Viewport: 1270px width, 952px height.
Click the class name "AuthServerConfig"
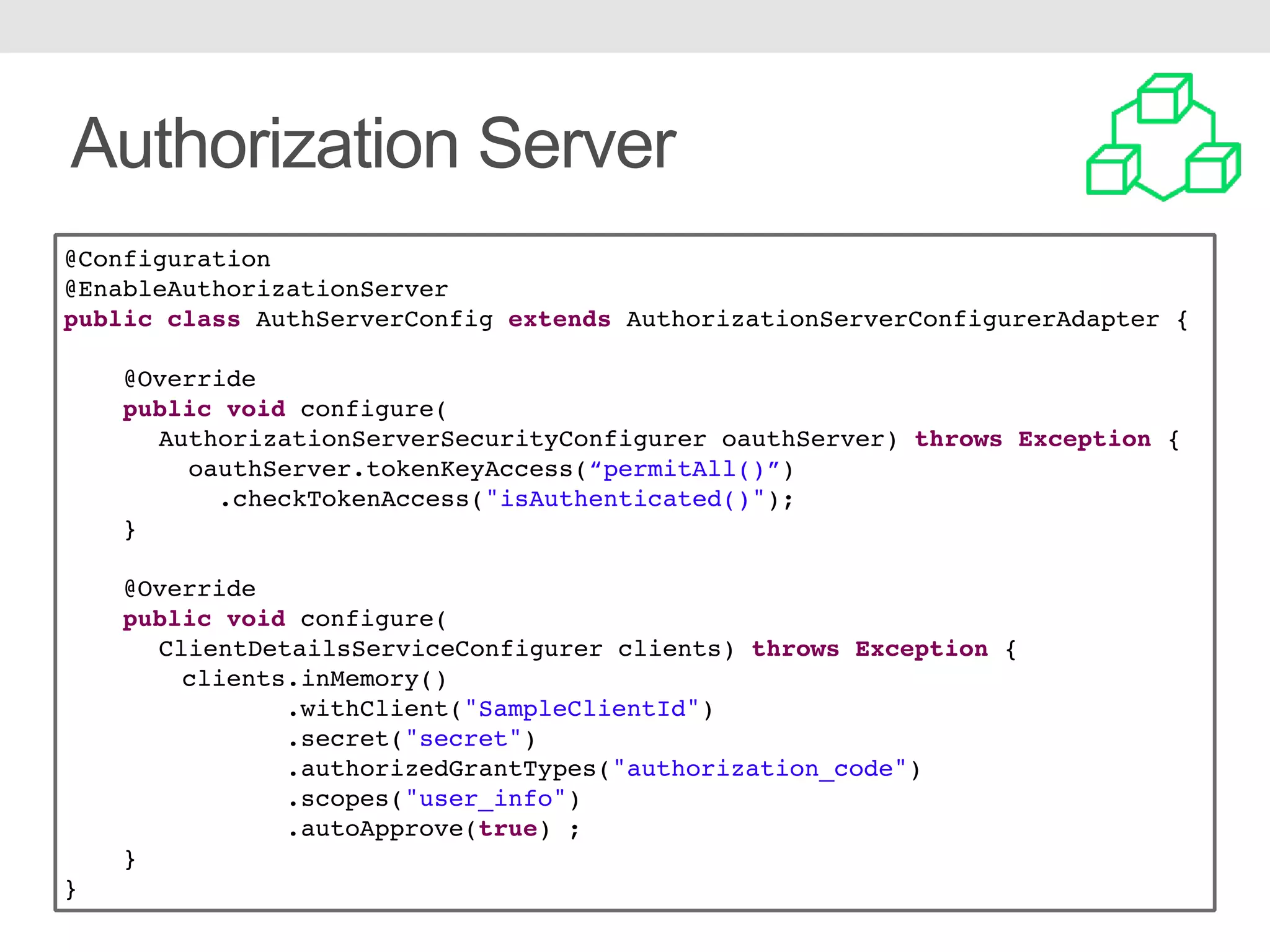click(x=374, y=320)
